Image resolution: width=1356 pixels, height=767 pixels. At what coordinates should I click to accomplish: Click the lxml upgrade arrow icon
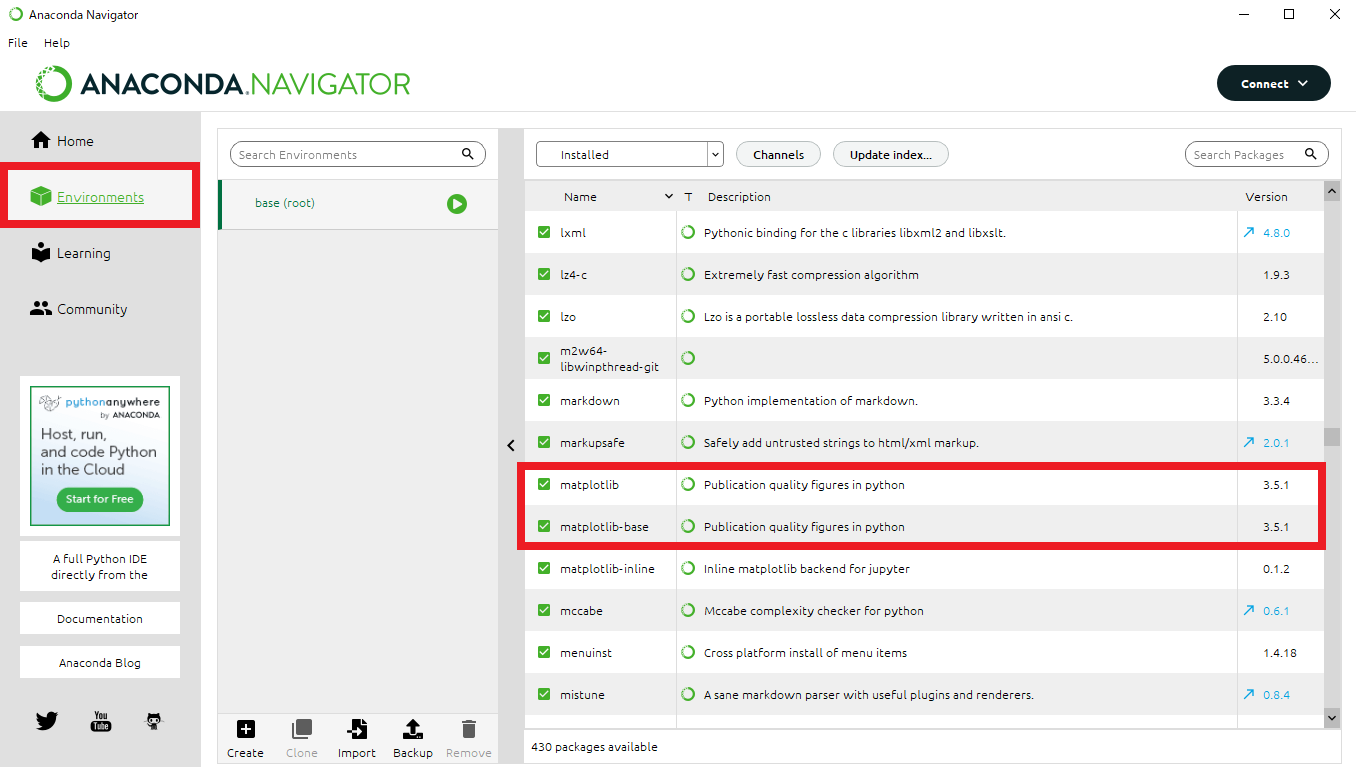pyautogui.click(x=1248, y=232)
